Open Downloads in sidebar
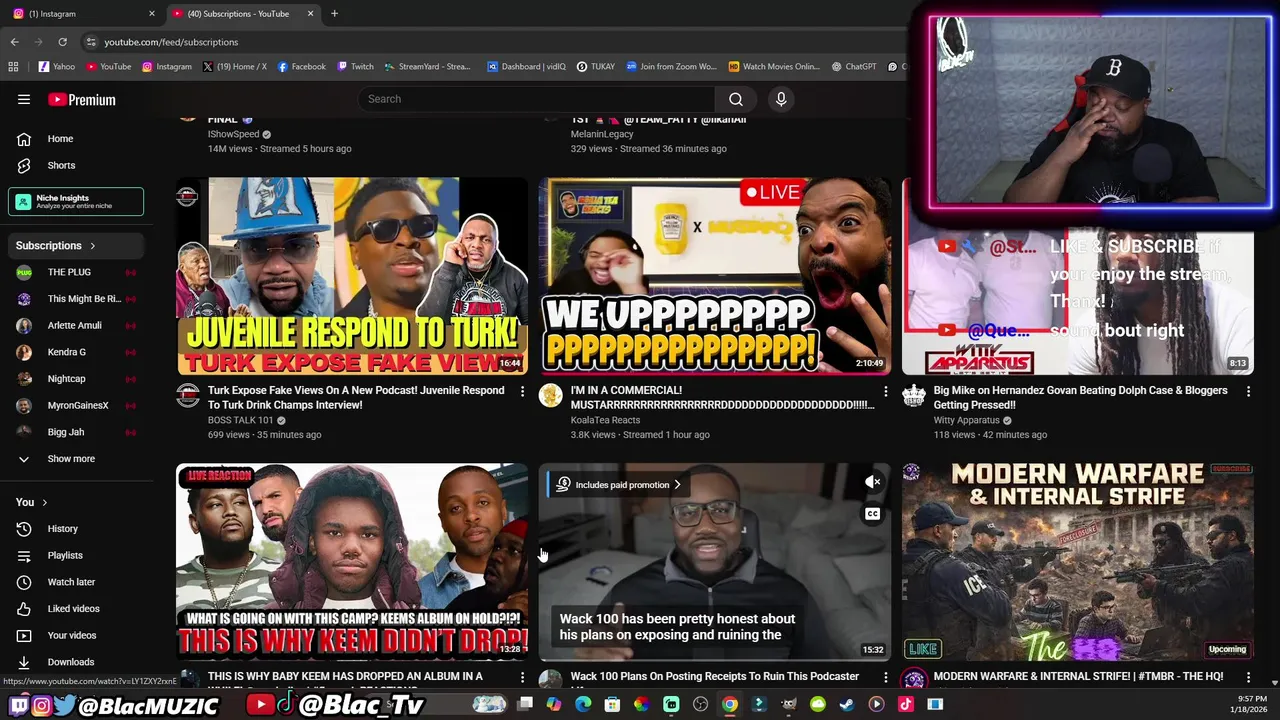This screenshot has height=720, width=1280. coord(76,662)
